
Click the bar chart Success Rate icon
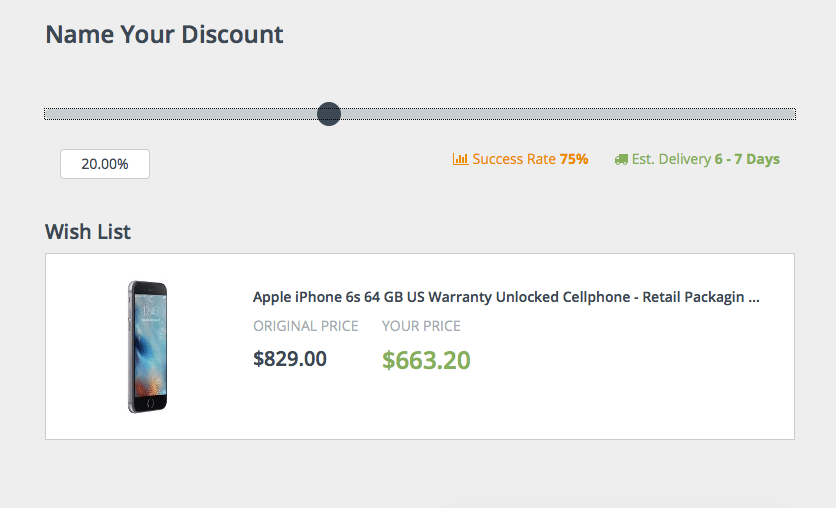460,159
